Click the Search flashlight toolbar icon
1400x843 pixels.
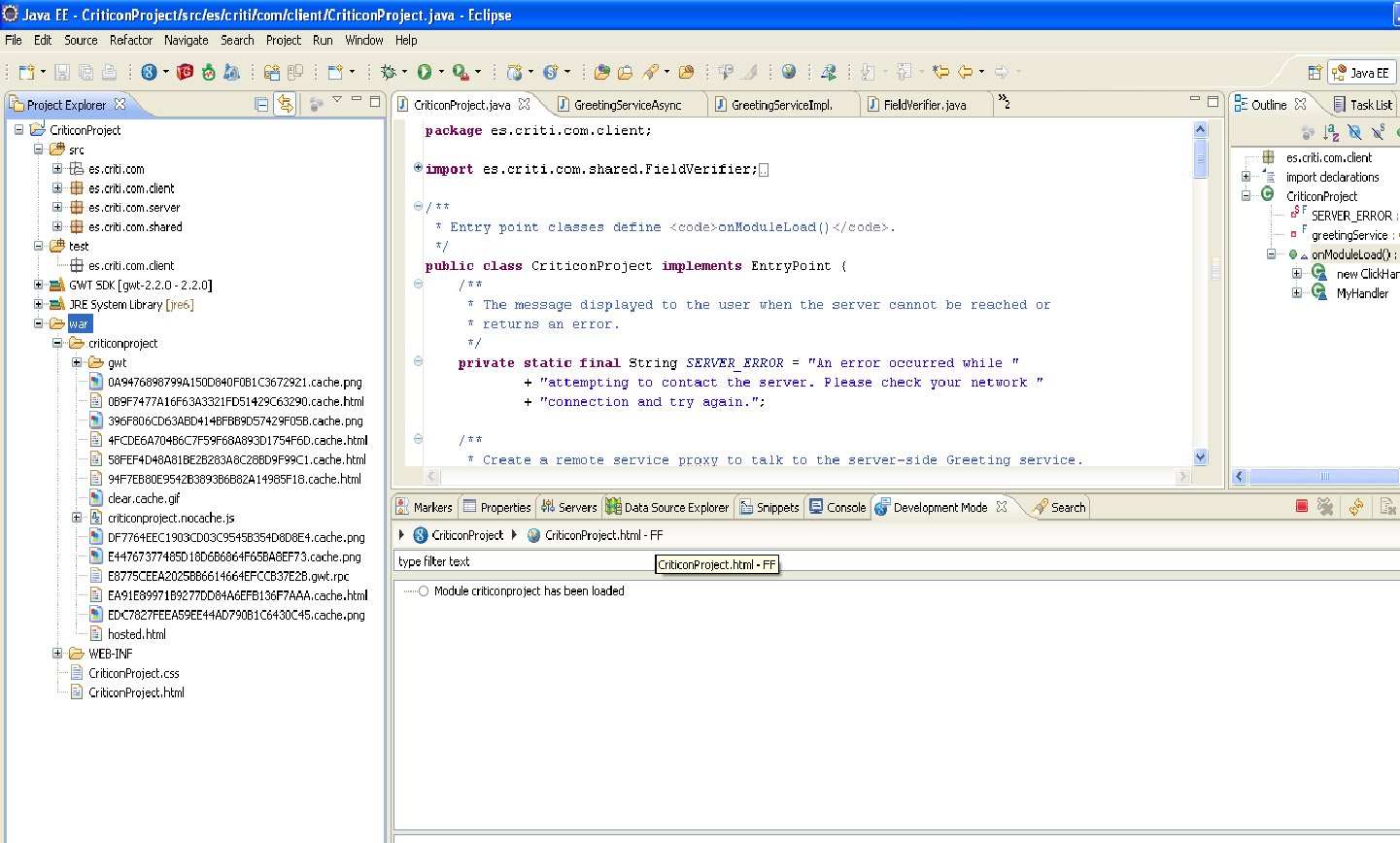(x=652, y=72)
